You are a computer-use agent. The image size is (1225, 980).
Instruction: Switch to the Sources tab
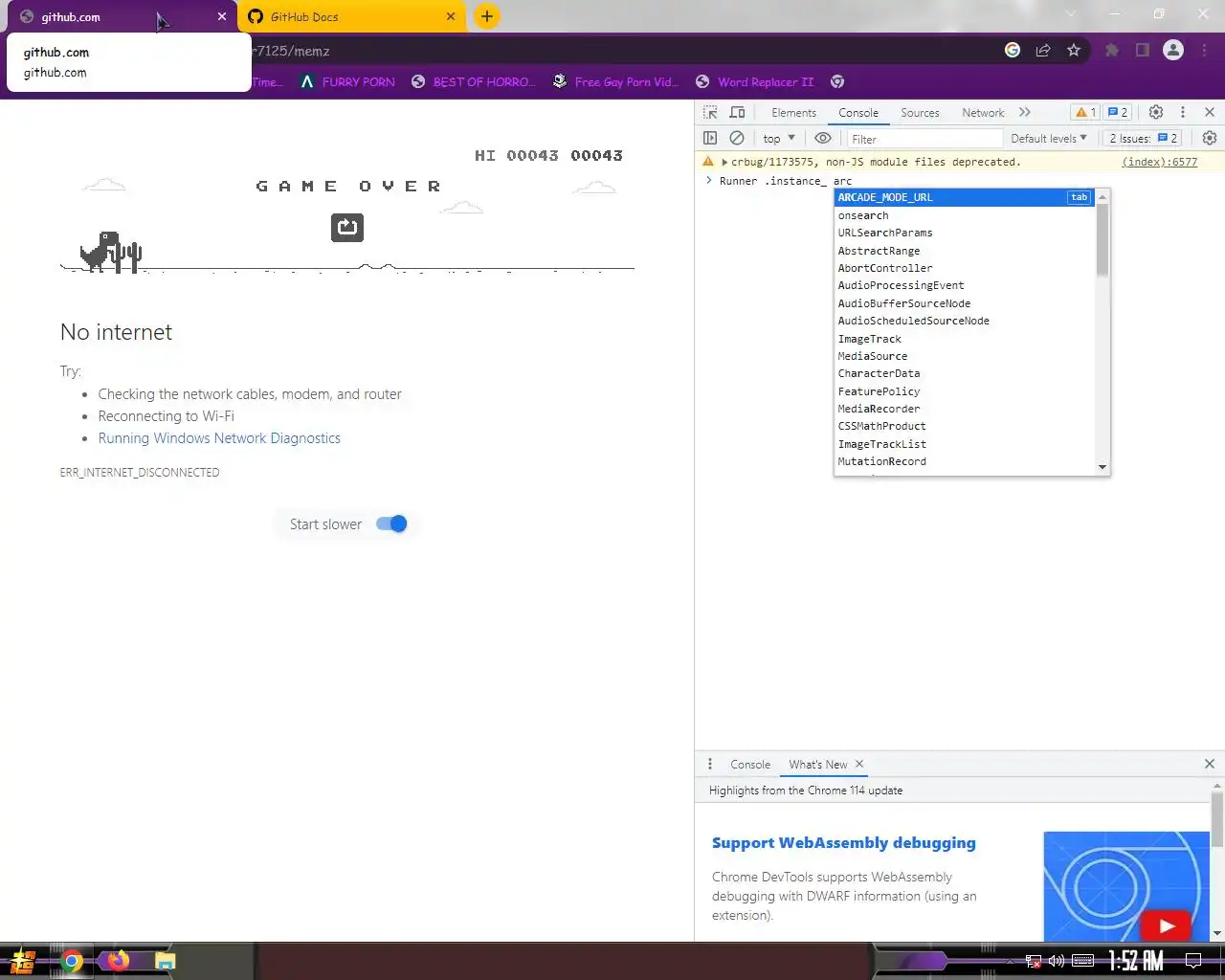click(920, 112)
